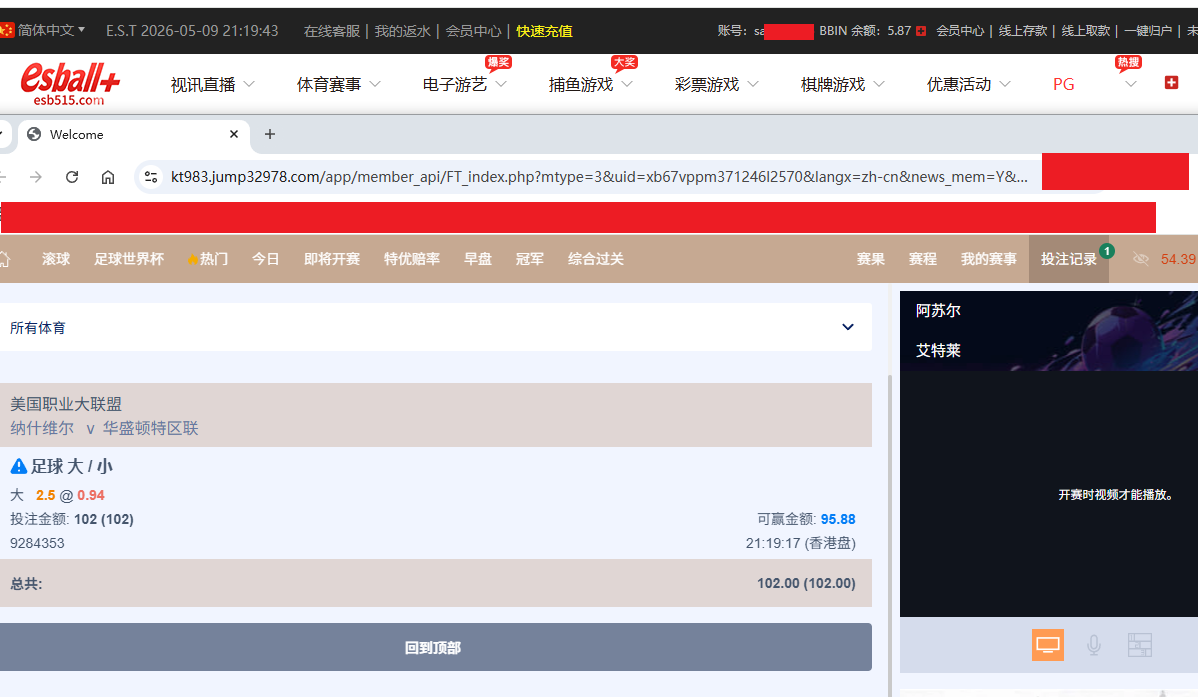
Task: Click the yellow 快速充值 link
Action: click(x=544, y=31)
